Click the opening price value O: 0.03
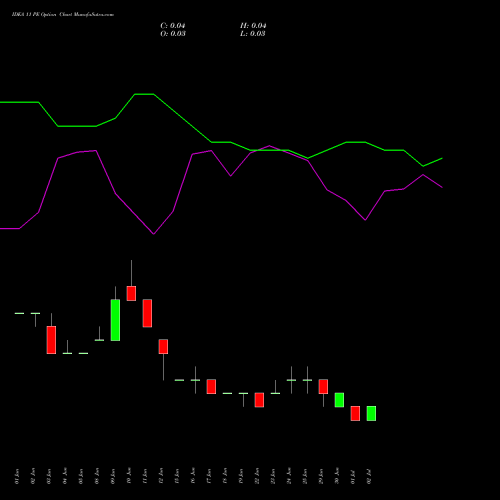 [x=173, y=34]
